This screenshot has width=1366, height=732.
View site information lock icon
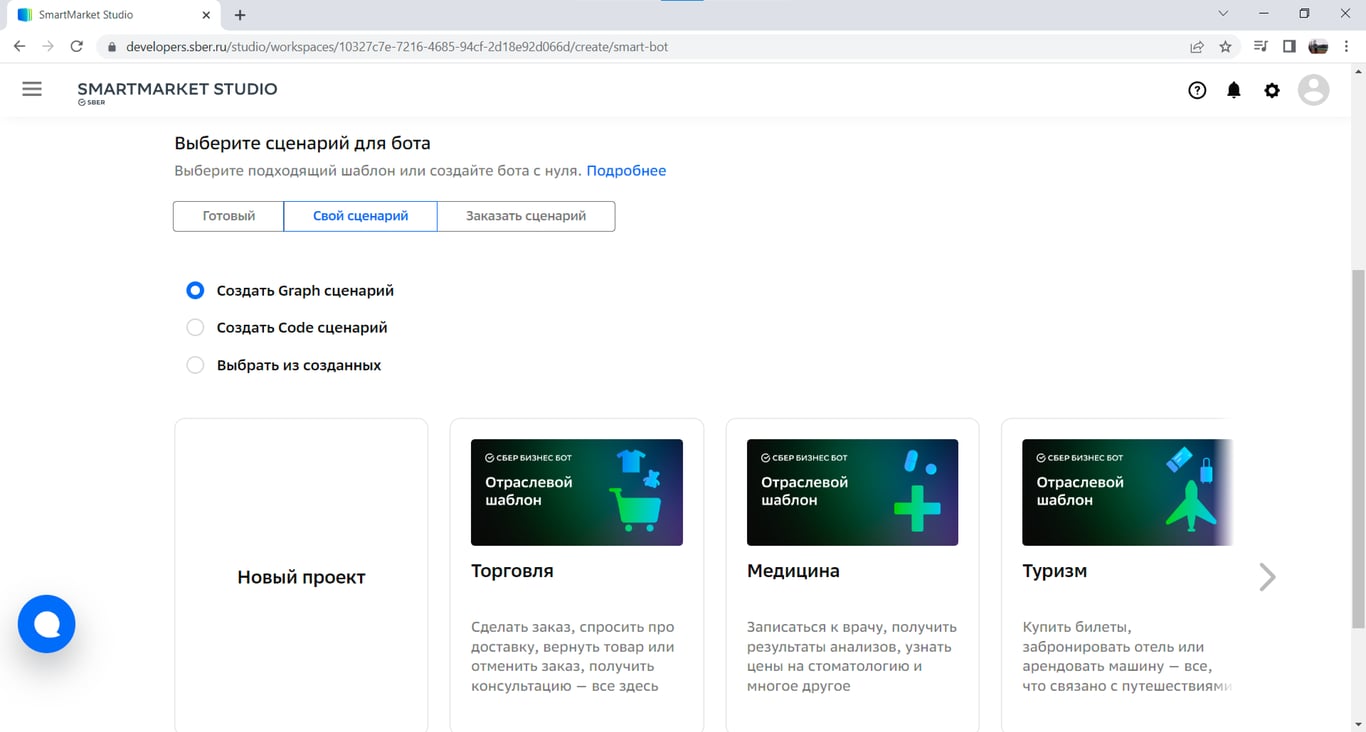point(111,47)
